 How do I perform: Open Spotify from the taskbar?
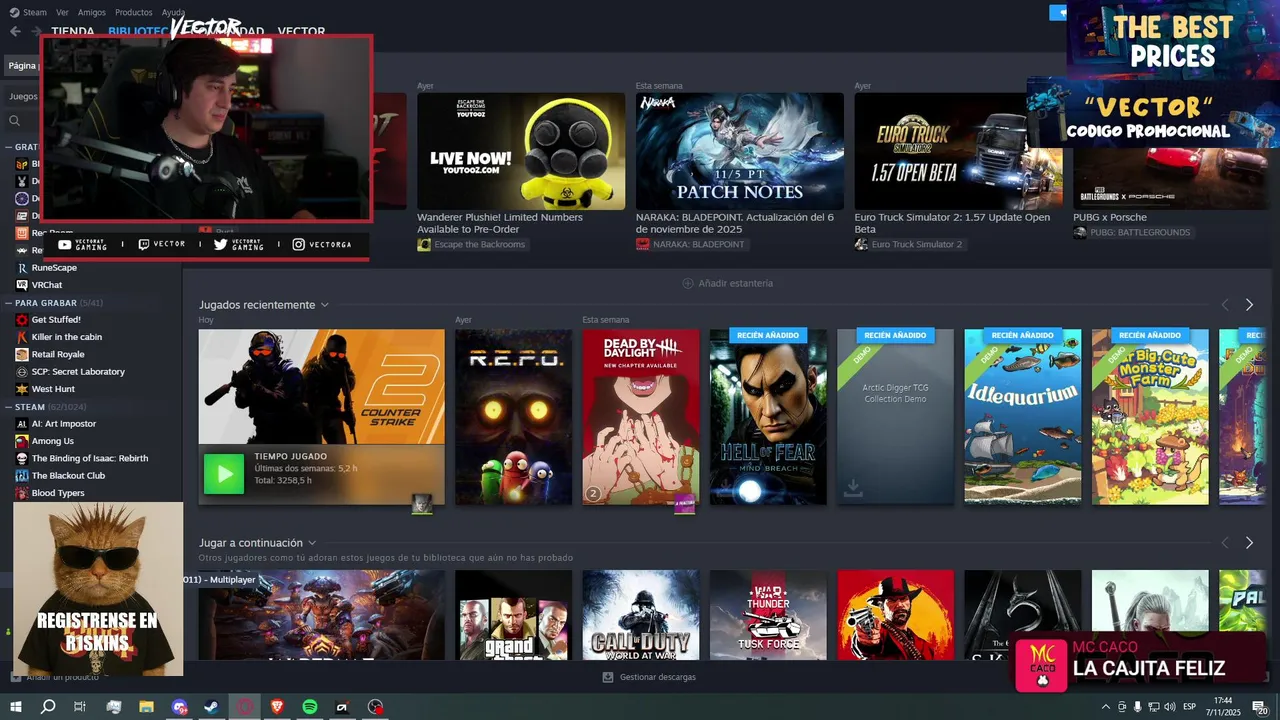[x=310, y=706]
